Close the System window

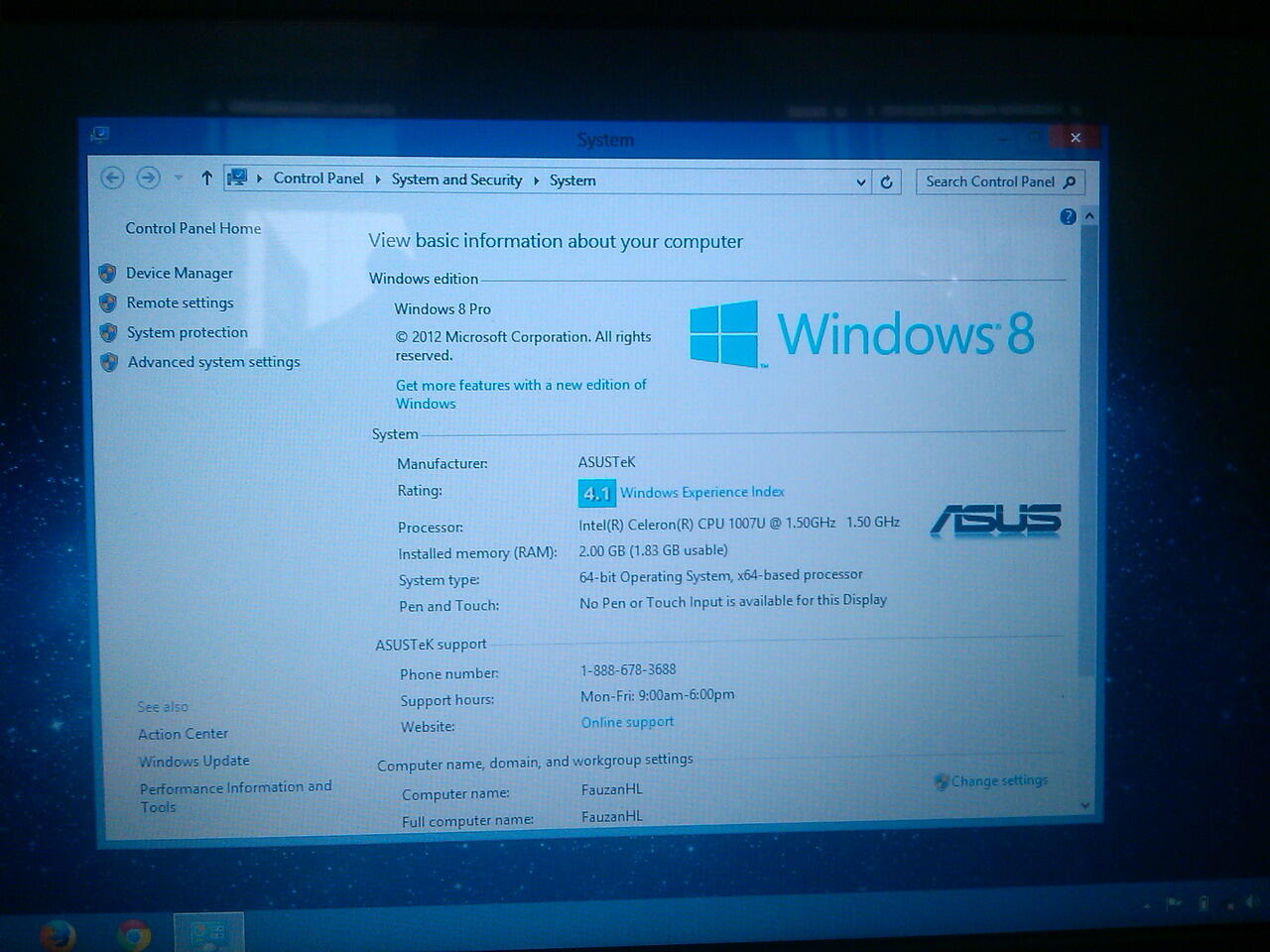[x=1075, y=138]
